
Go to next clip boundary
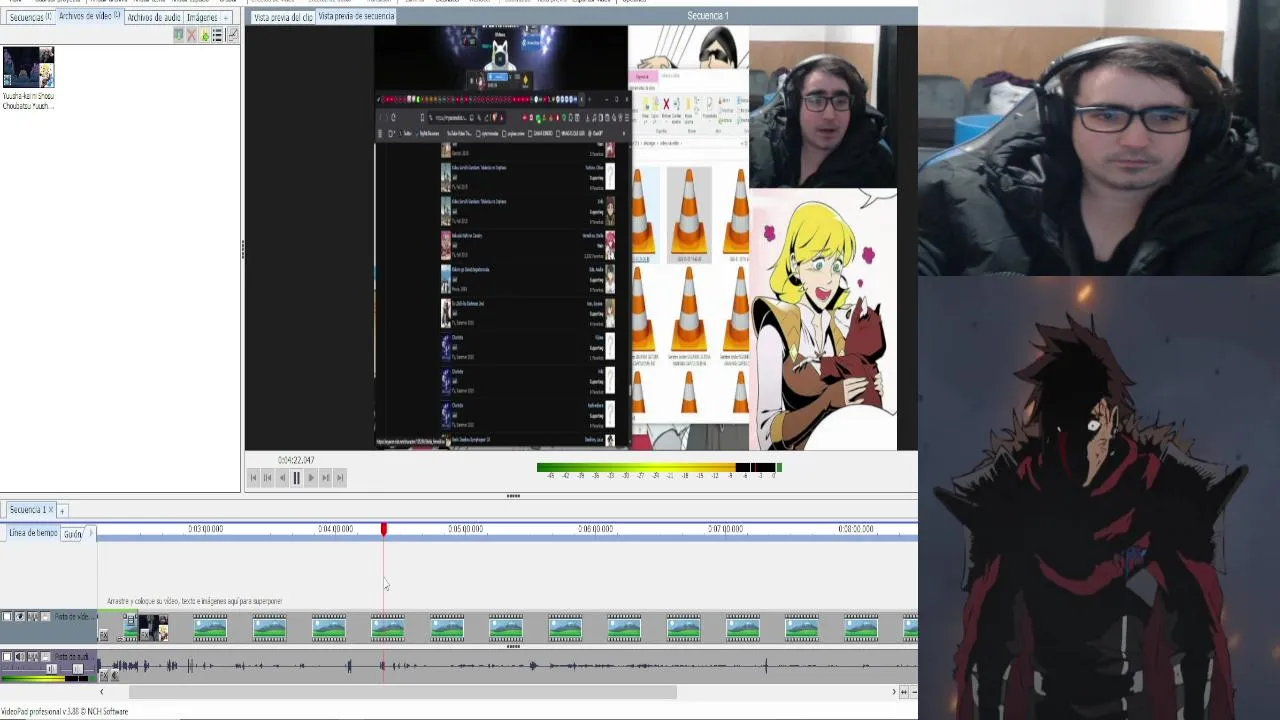click(325, 478)
